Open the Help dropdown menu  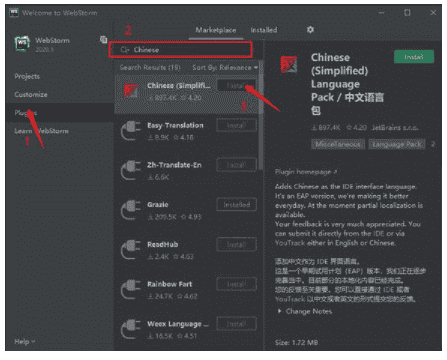click(x=25, y=342)
